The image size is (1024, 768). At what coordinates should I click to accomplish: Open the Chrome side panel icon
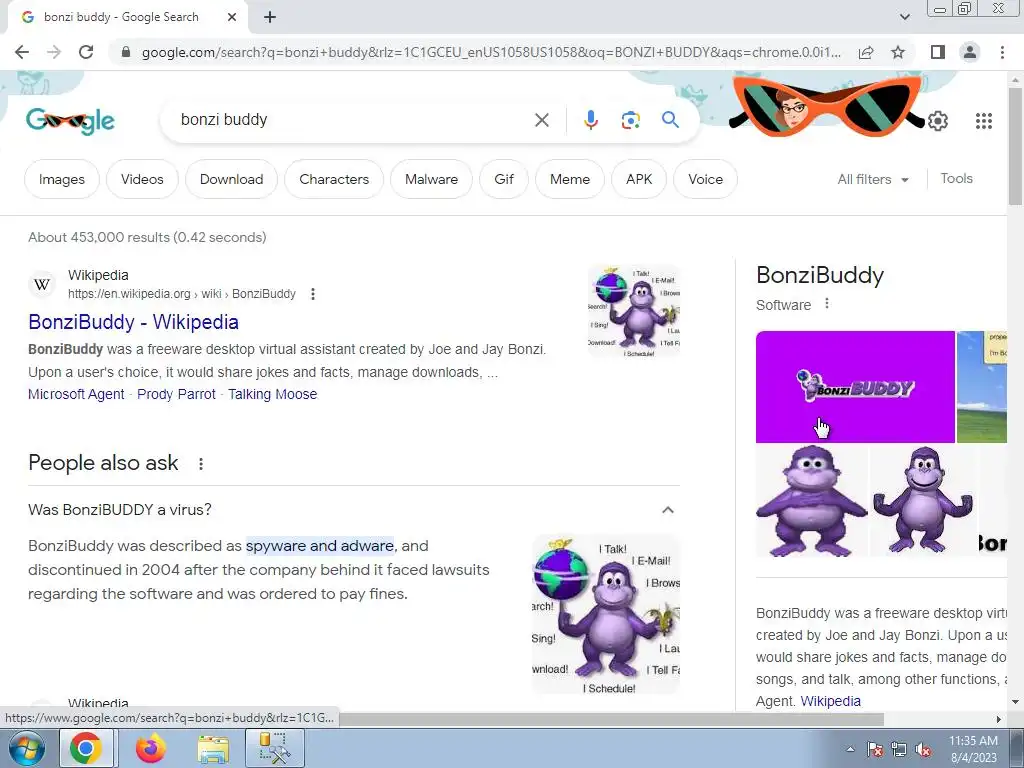(938, 52)
